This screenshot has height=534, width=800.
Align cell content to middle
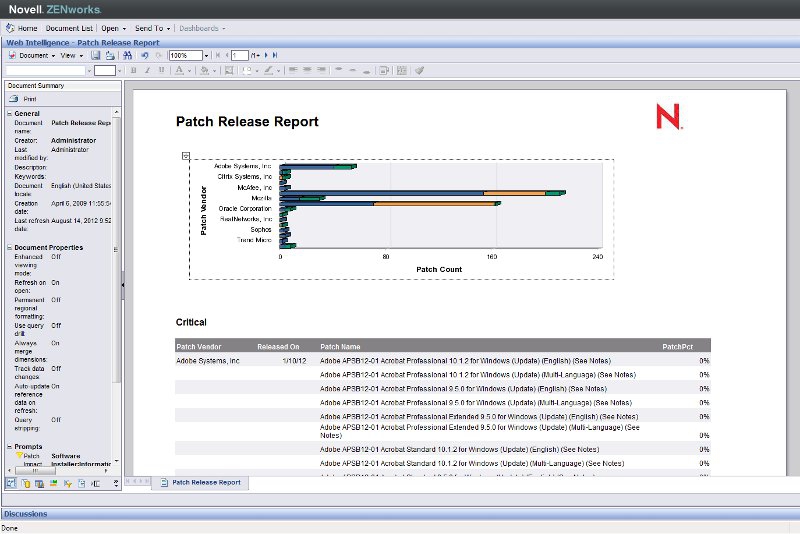pos(353,70)
